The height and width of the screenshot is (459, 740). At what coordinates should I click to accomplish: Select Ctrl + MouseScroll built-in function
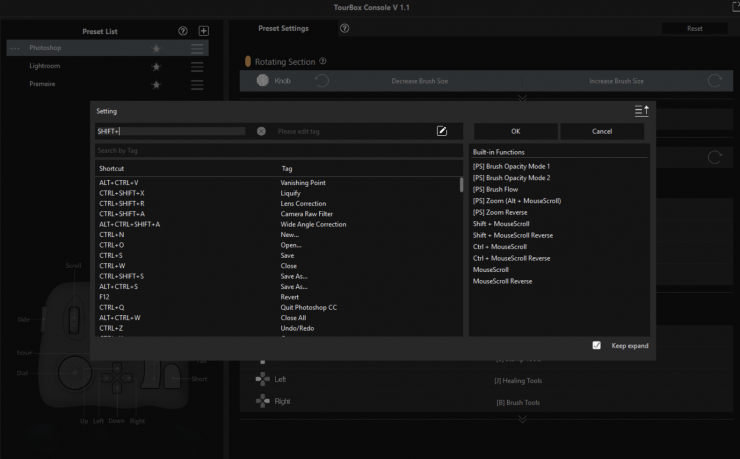pos(499,246)
